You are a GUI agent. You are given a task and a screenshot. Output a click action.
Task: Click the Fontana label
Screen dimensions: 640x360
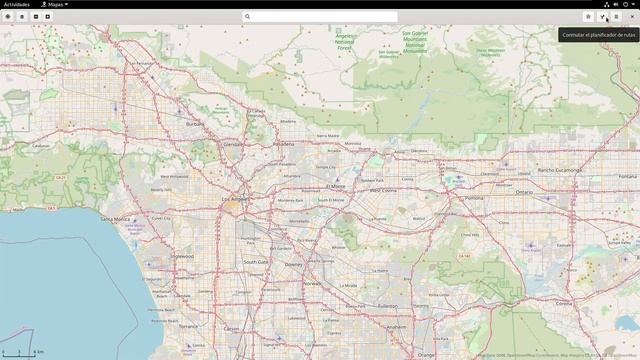[627, 176]
